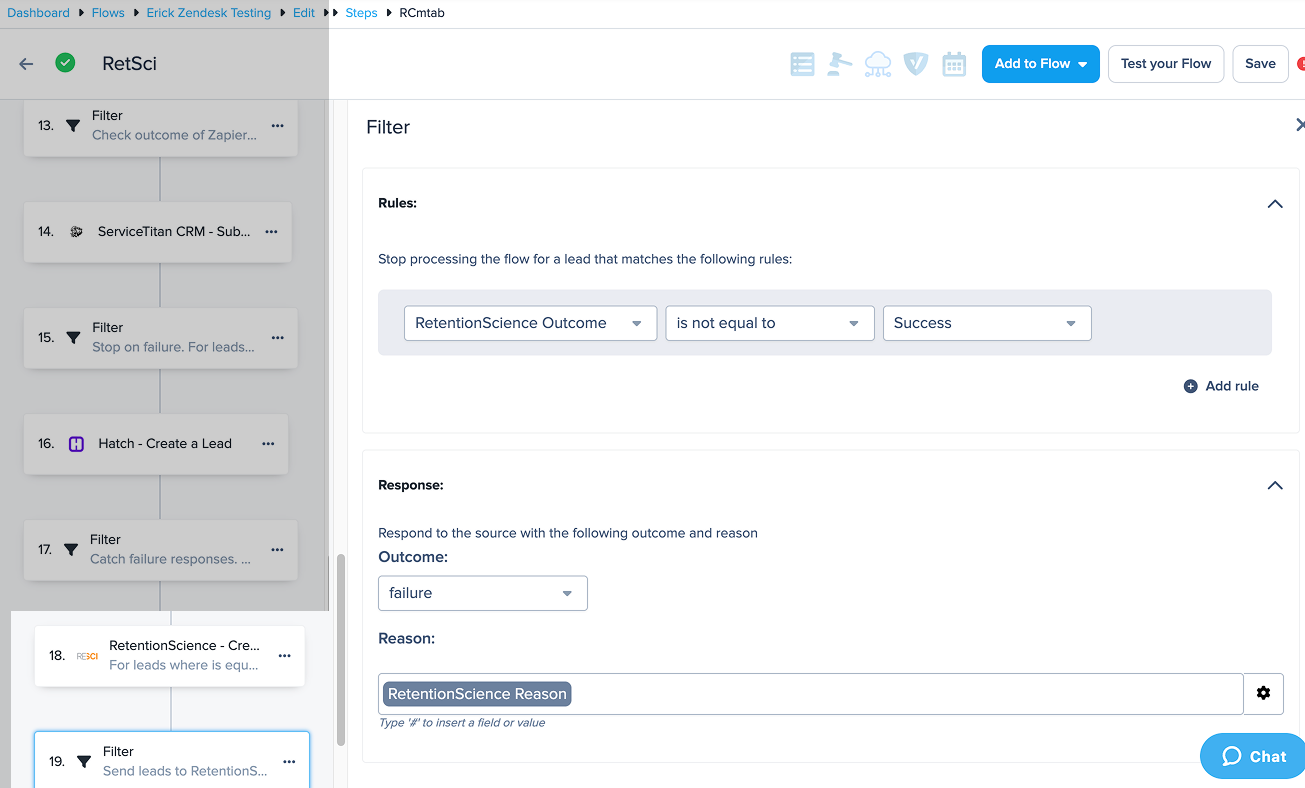The image size is (1305, 788).
Task: Open the Chat widget
Action: click(x=1254, y=756)
